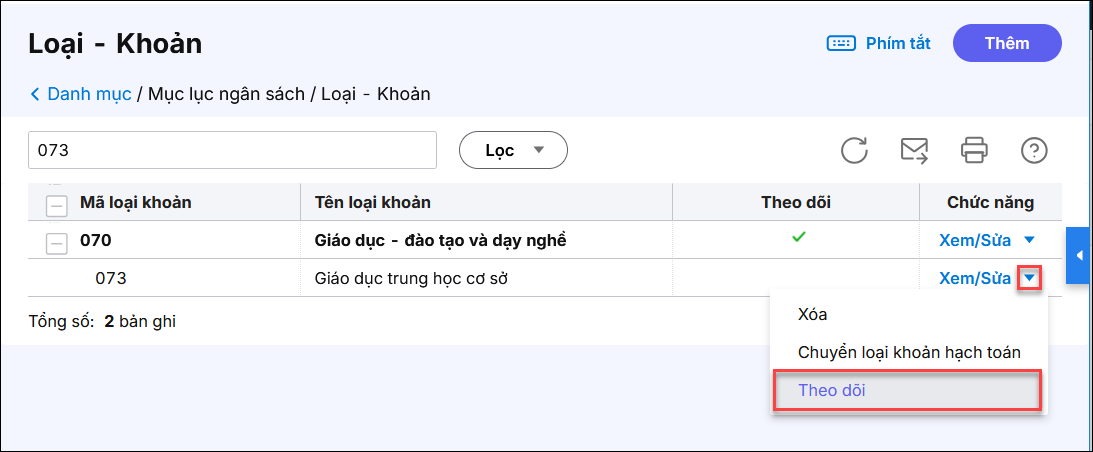Viewport: 1093px width, 452px height.
Task: Open the dropdown arrow beside Xem/Sửa for 070
Action: tap(1030, 240)
